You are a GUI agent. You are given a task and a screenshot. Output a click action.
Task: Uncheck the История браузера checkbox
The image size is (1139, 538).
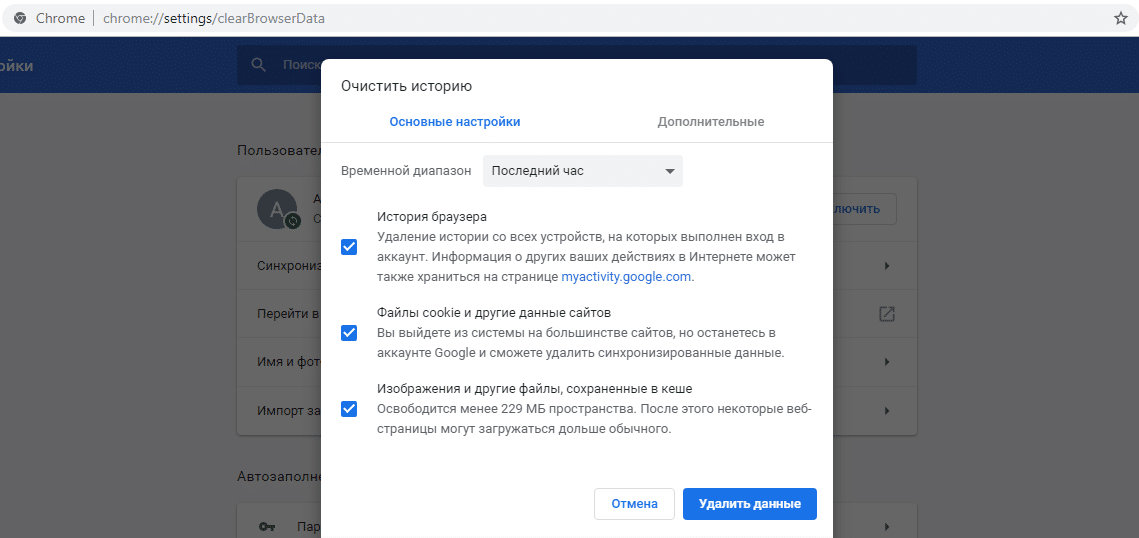[x=349, y=247]
